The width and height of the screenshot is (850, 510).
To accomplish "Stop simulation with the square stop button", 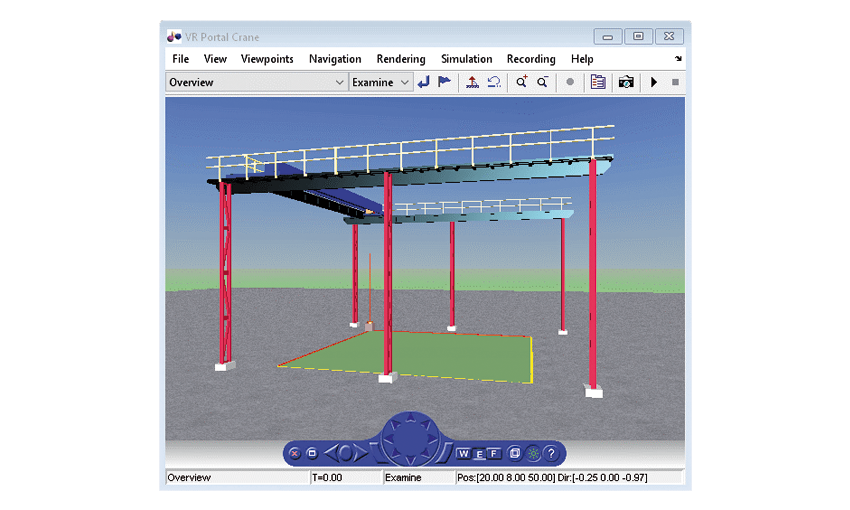I will point(675,82).
